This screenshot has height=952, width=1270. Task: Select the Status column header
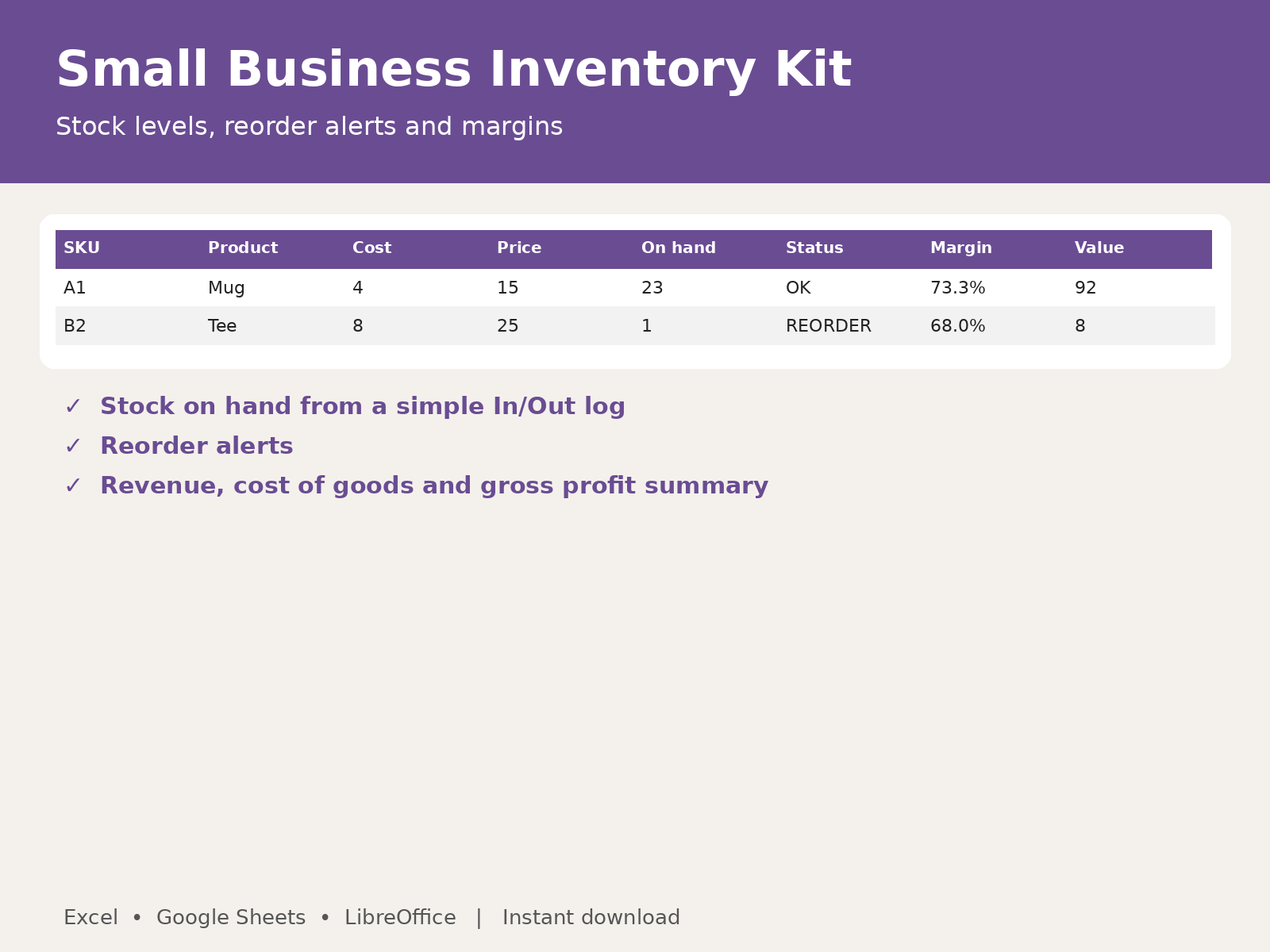(814, 248)
